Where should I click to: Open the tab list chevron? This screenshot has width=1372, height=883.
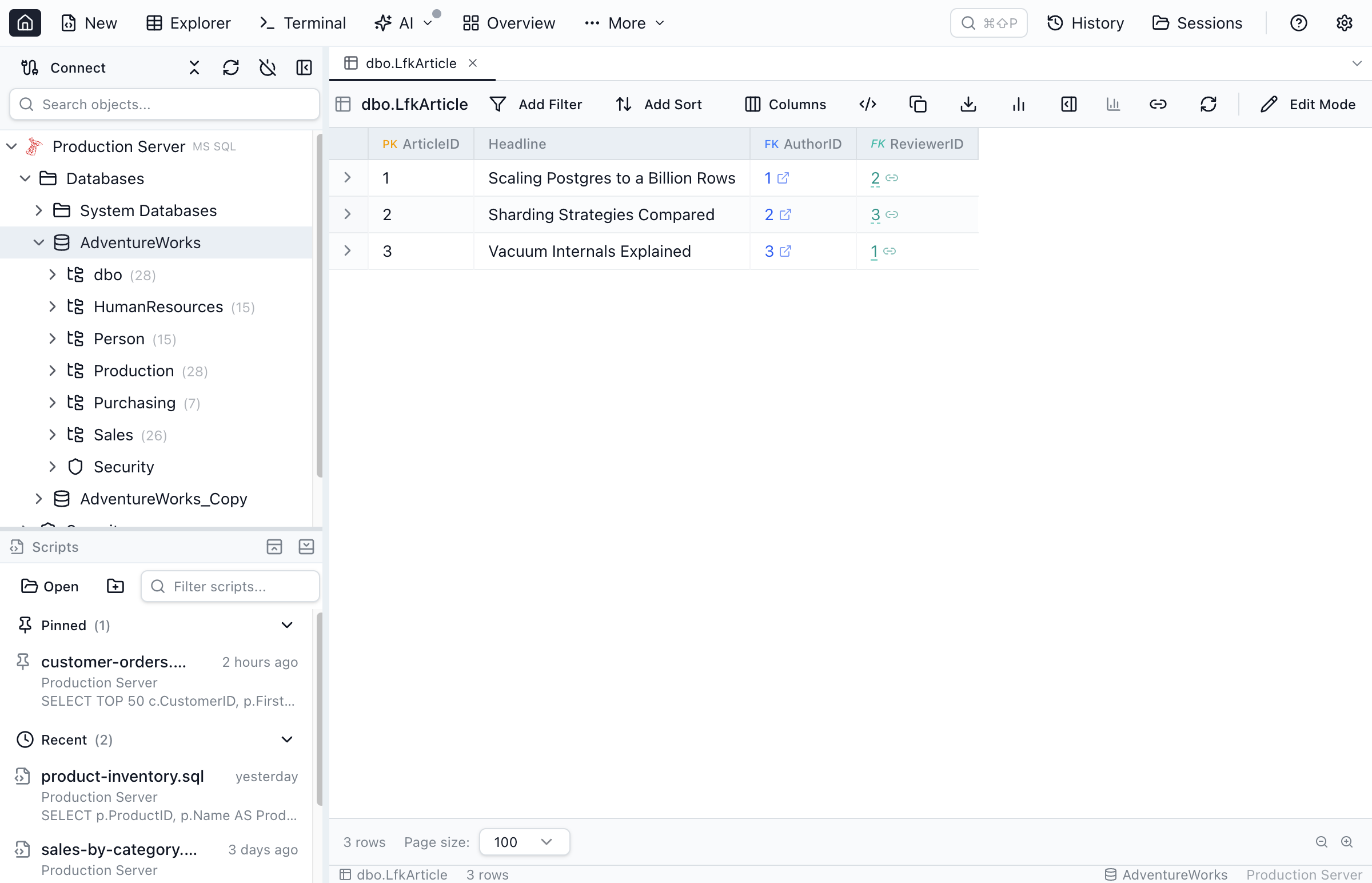coord(1357,63)
